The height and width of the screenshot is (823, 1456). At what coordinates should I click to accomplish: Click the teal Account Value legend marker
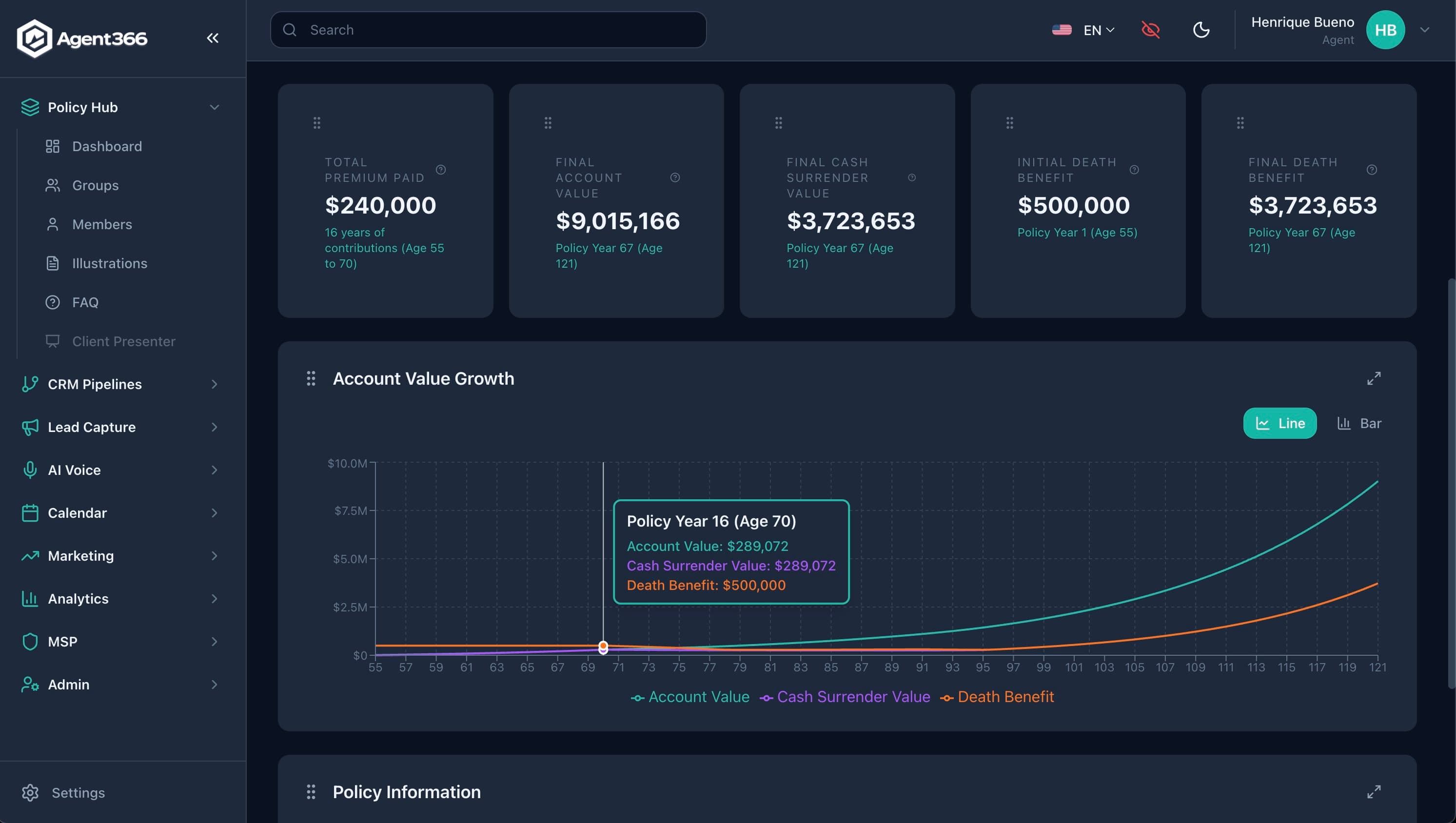click(x=639, y=697)
